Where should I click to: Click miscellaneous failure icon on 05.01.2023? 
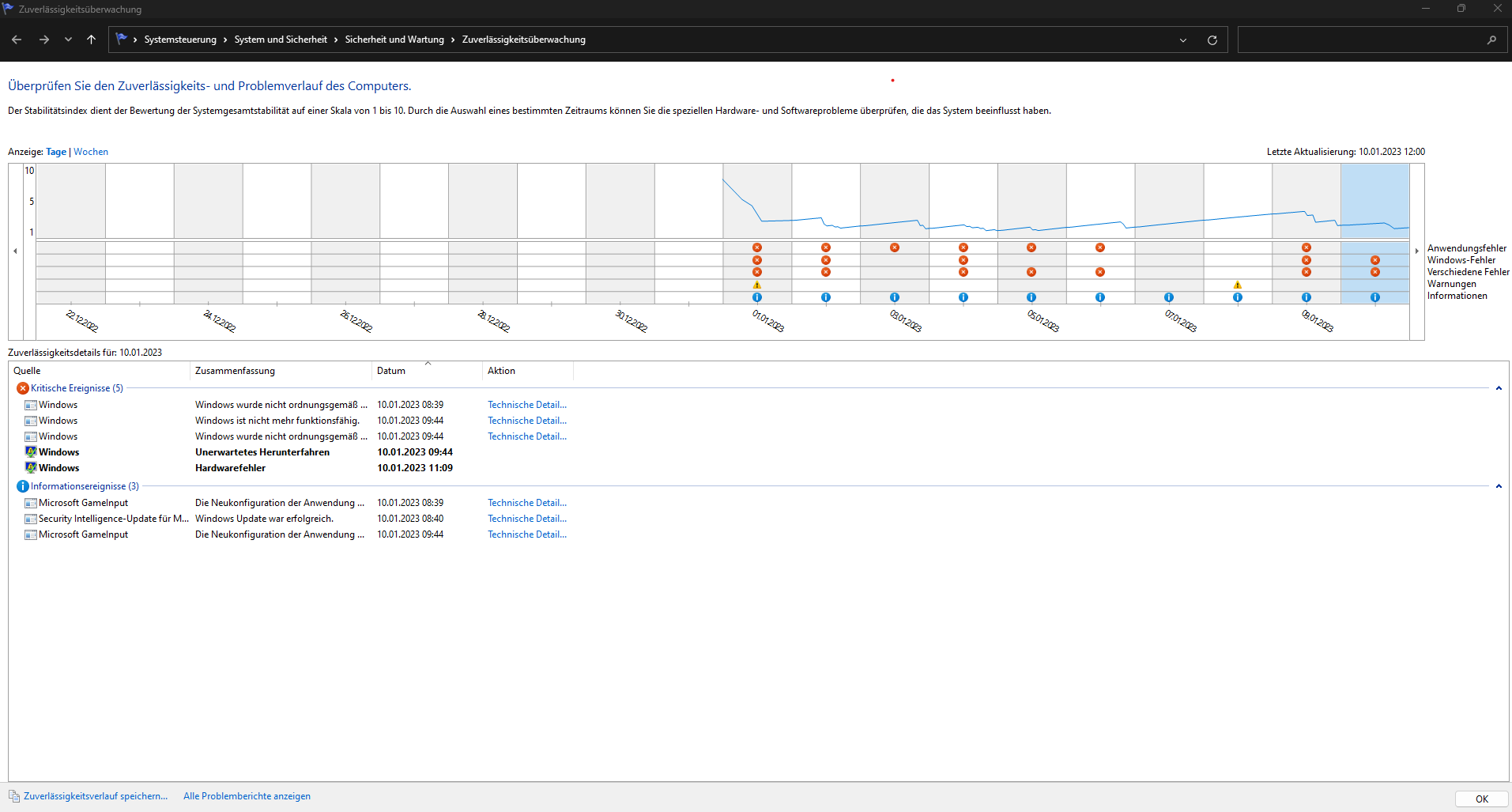tap(1031, 272)
